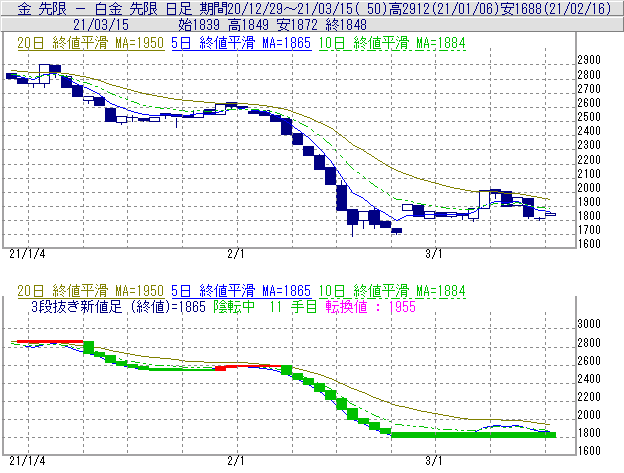This screenshot has height=473, width=624.
Task: Click the 3/1 date label under the upper chart
Action: [x=433, y=254]
